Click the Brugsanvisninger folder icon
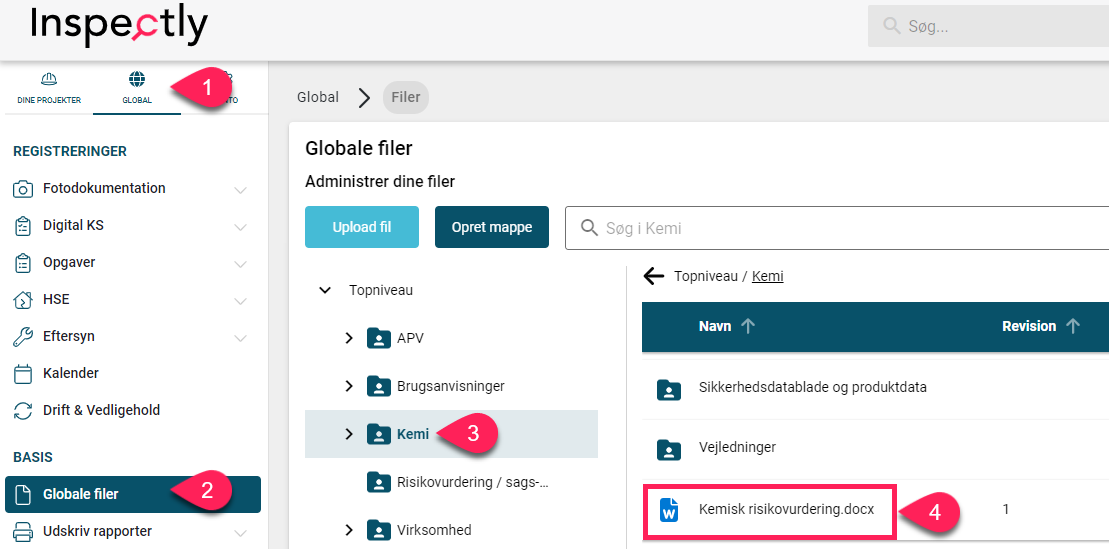The image size is (1109, 549). click(x=379, y=386)
